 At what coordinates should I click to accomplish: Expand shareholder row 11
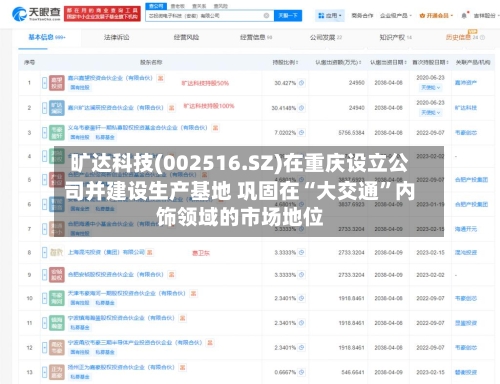coord(44,323)
